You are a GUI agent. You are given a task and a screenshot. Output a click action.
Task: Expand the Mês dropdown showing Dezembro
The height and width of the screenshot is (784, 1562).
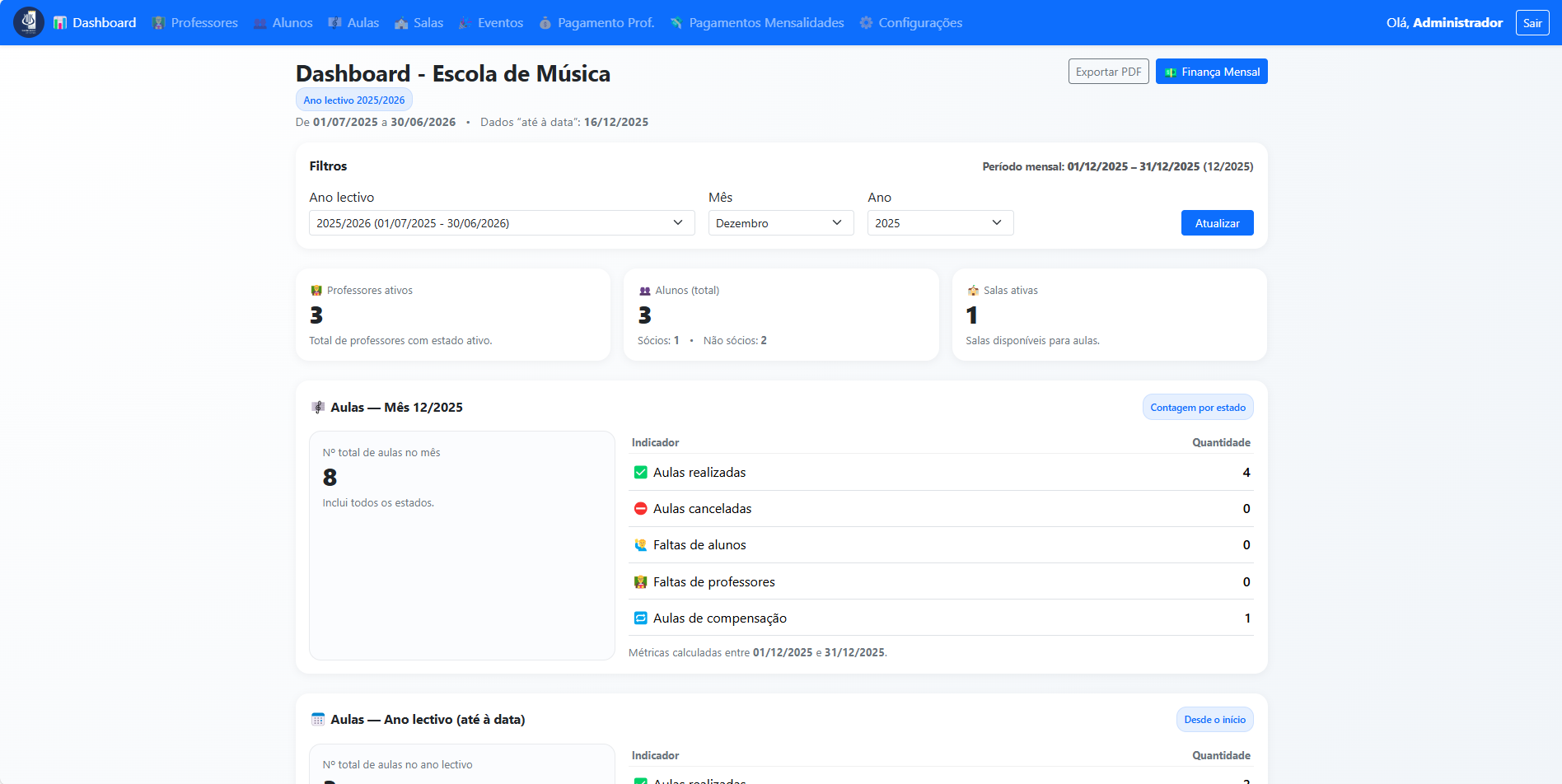click(780, 223)
